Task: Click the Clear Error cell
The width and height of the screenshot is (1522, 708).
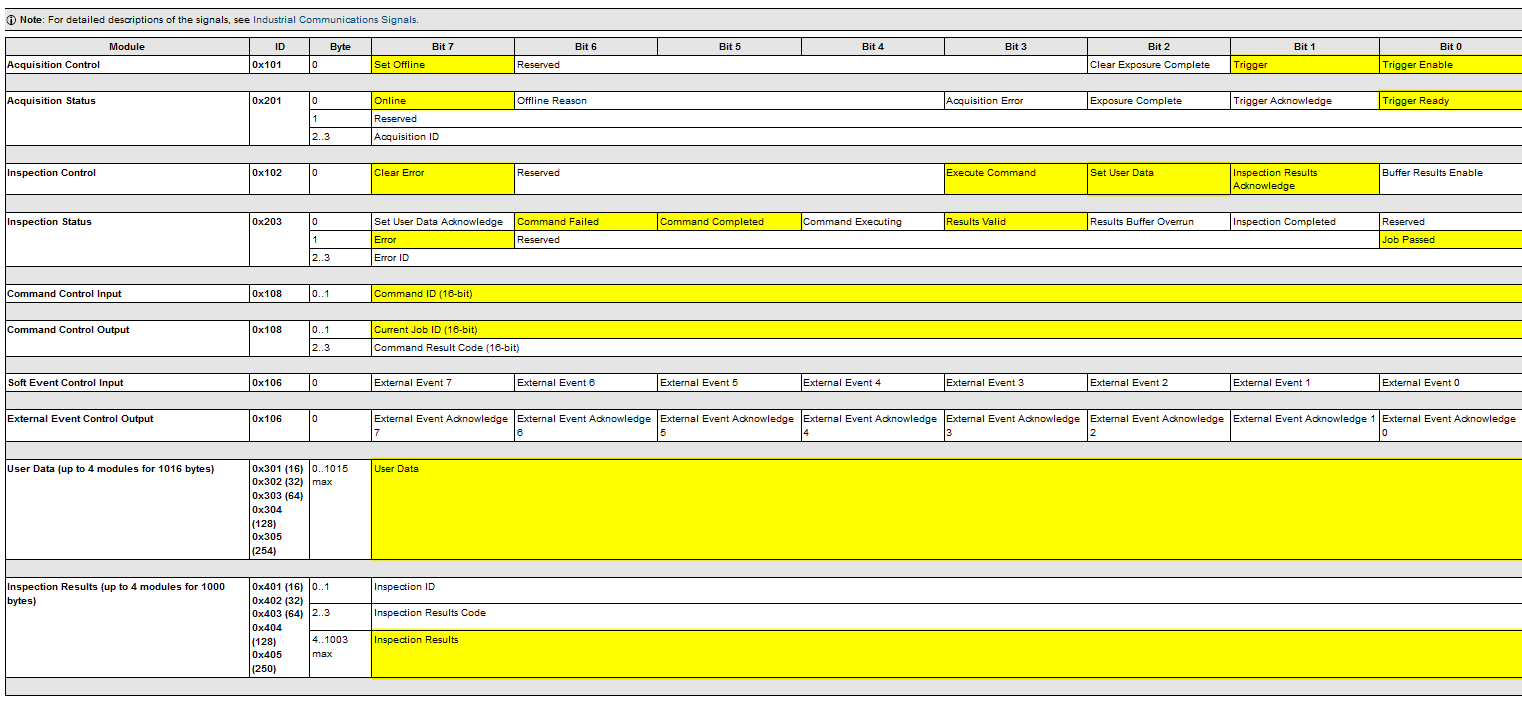Action: tap(443, 179)
